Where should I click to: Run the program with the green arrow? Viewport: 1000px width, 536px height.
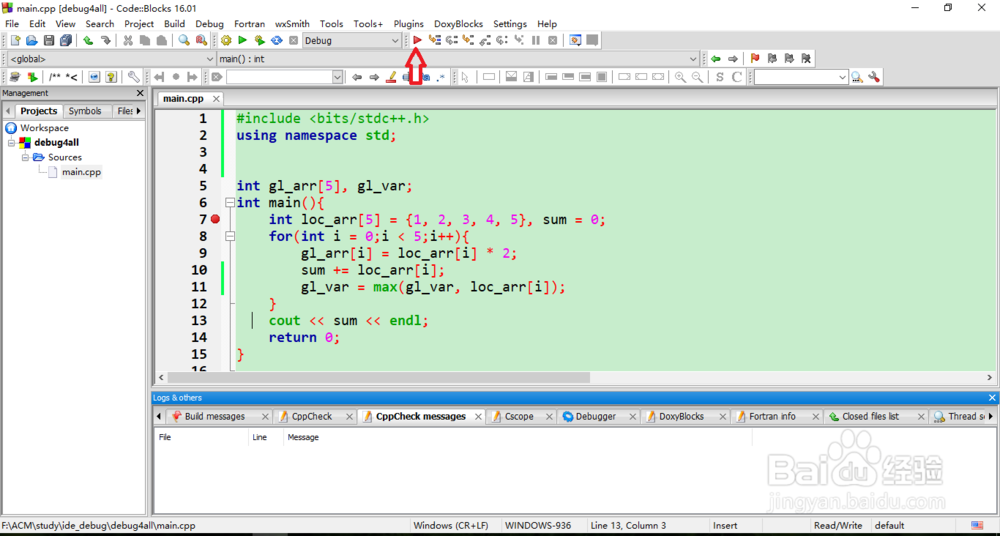point(242,40)
